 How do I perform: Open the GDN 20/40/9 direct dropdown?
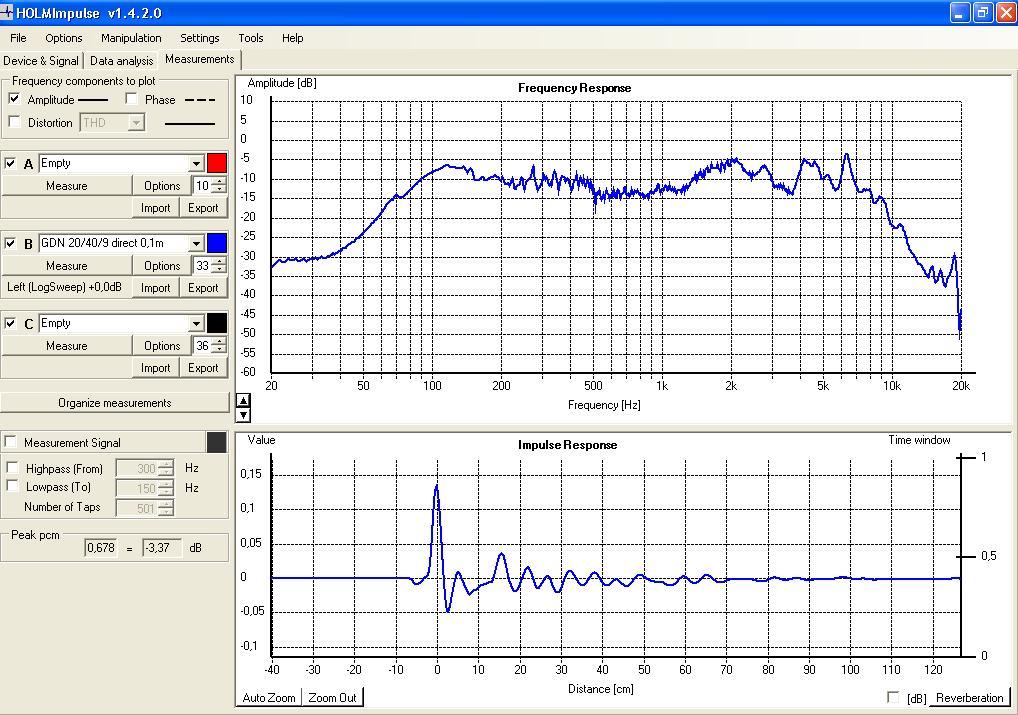[196, 244]
